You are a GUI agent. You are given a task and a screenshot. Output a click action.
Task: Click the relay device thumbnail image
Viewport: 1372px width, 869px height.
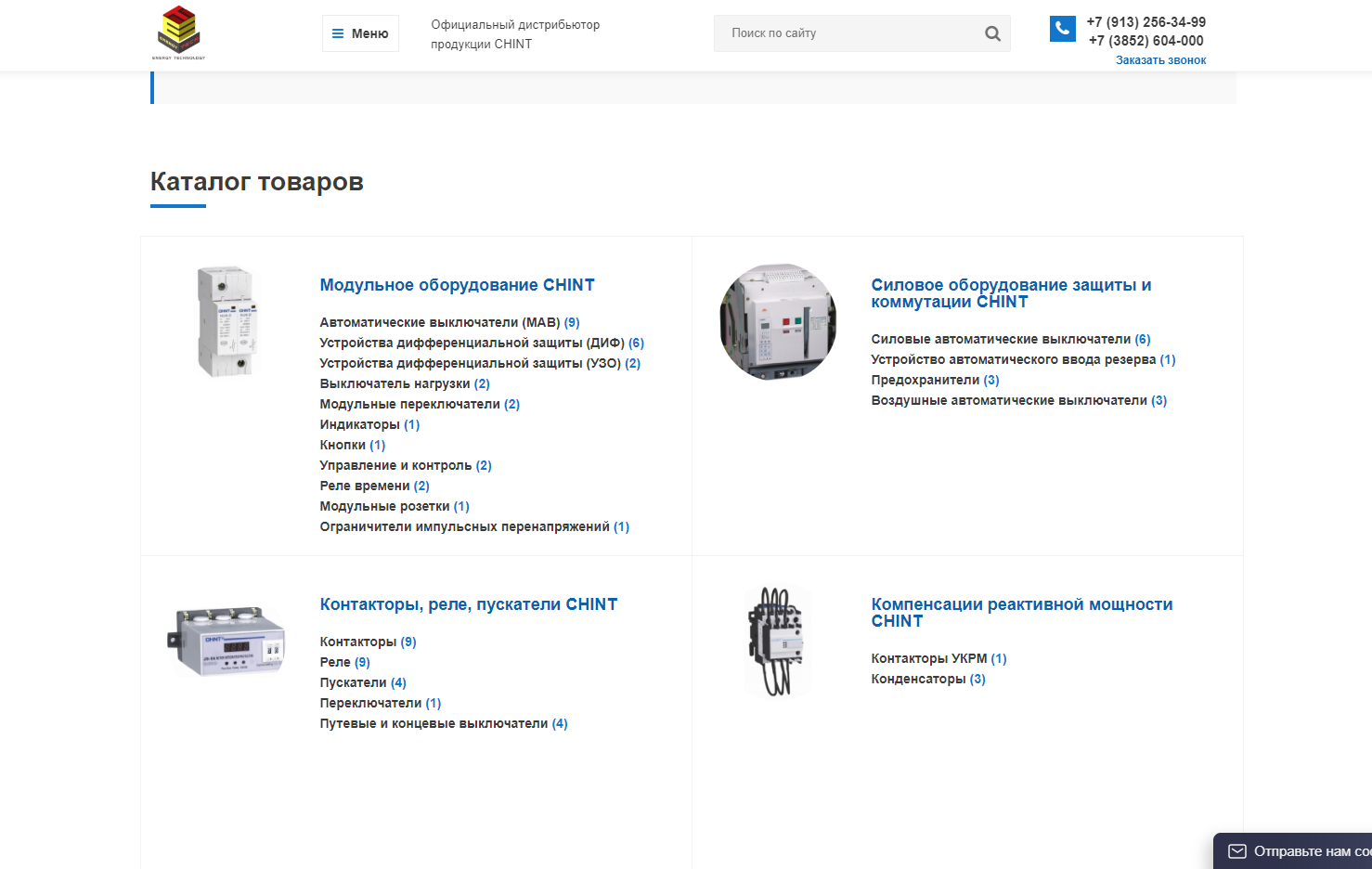tap(227, 641)
